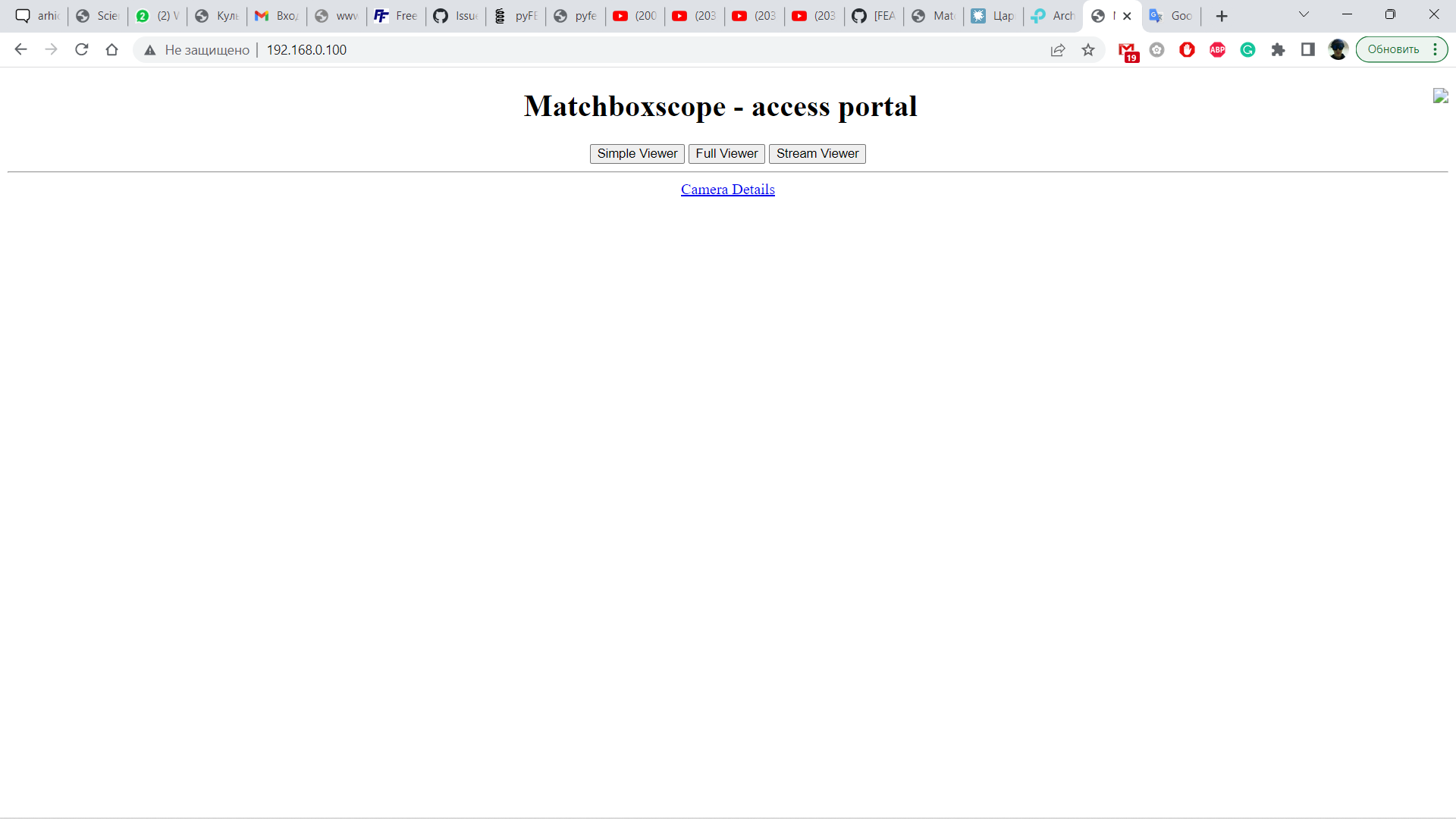This screenshot has width=1456, height=819.
Task: Click the share page icon in address bar
Action: click(1058, 50)
